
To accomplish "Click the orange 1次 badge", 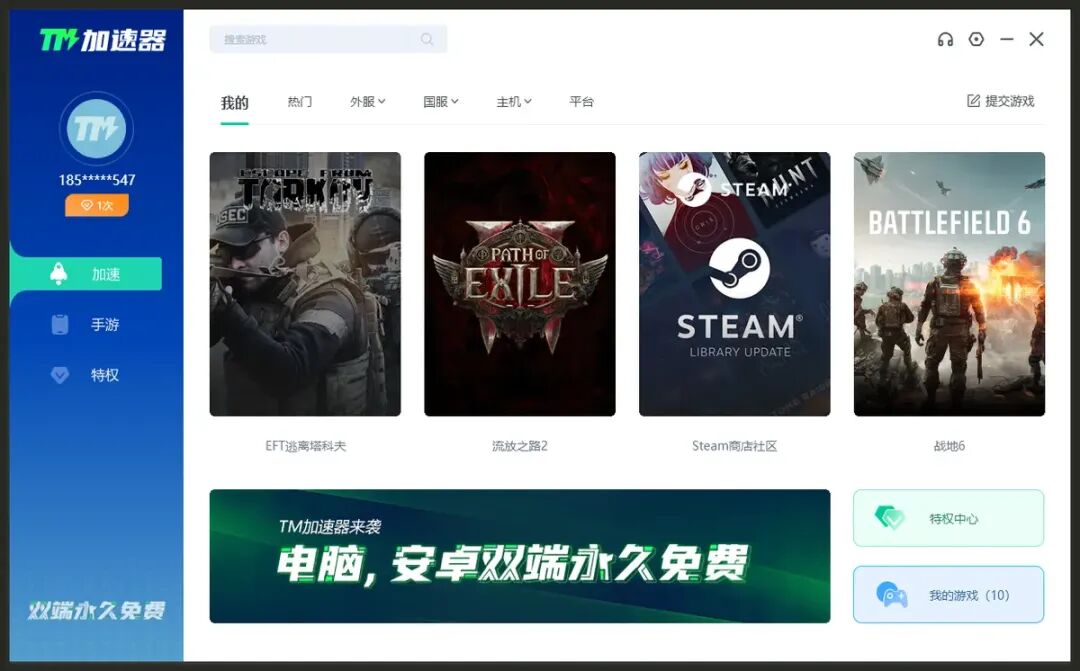I will coord(96,205).
